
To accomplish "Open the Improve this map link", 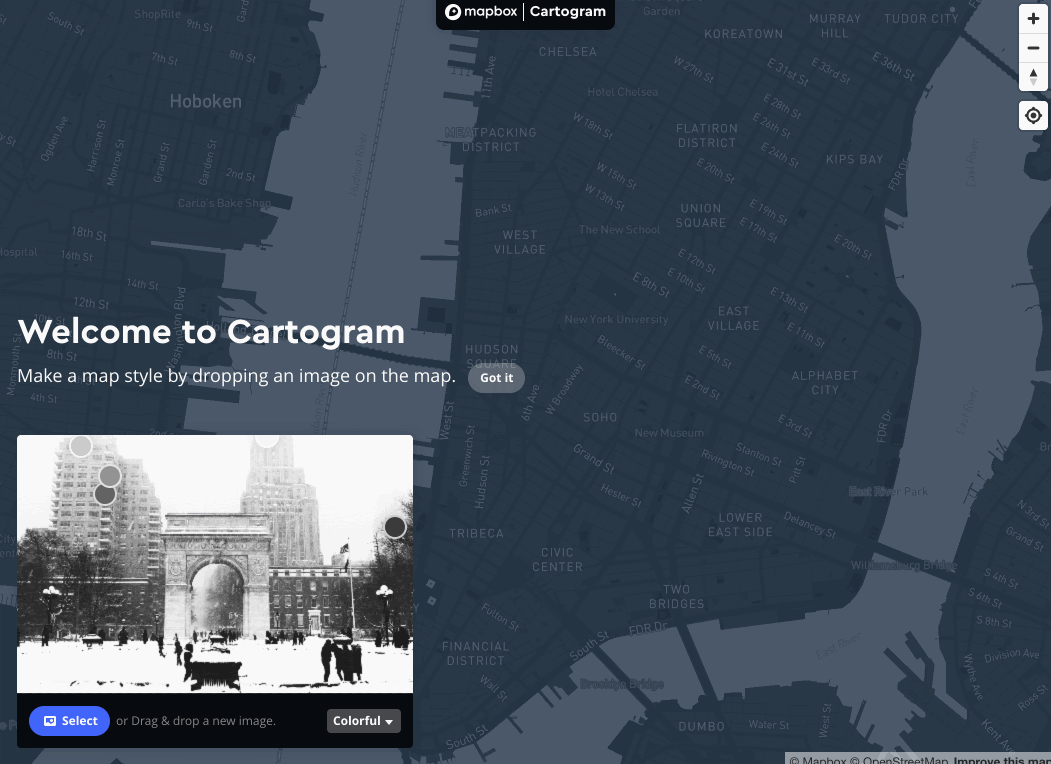I will coord(1005,760).
